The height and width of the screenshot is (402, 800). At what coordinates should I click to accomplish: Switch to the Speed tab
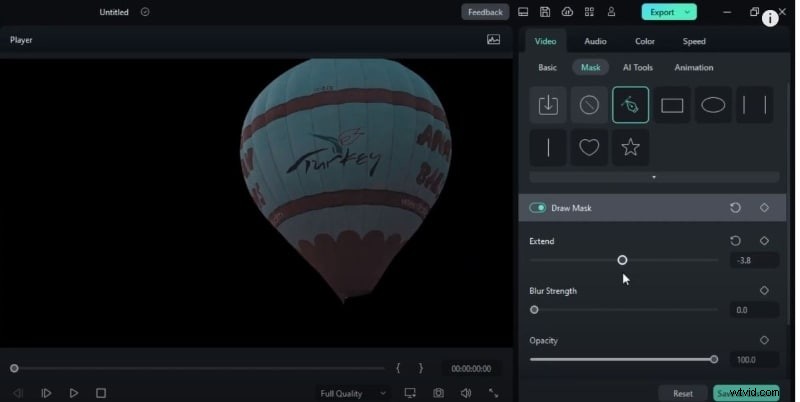pos(694,41)
